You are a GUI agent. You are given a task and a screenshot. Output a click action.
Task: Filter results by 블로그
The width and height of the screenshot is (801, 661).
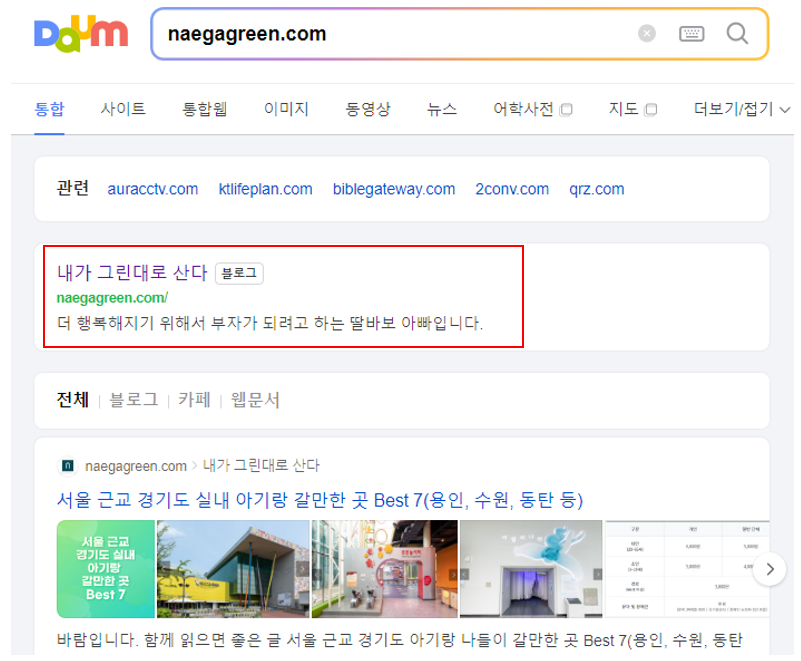[x=135, y=399]
